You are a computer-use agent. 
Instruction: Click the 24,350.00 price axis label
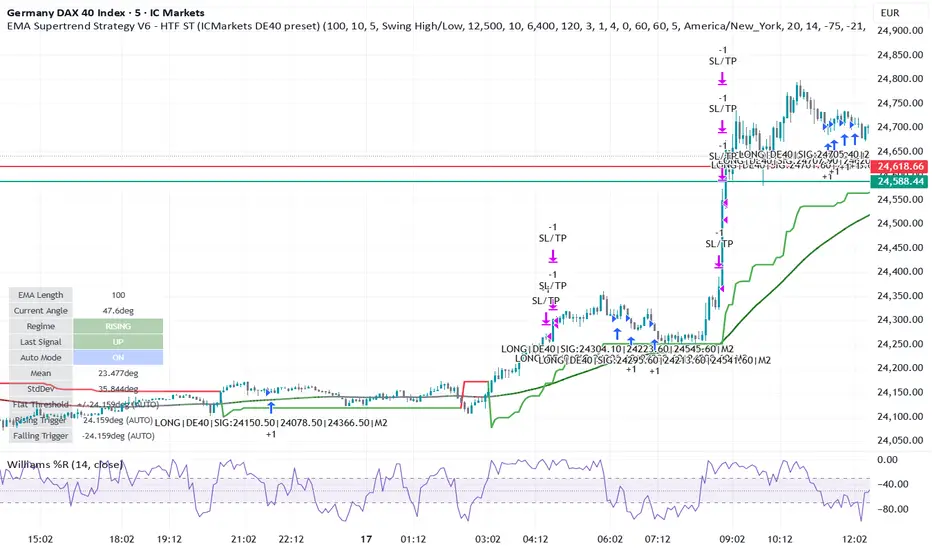pos(900,296)
